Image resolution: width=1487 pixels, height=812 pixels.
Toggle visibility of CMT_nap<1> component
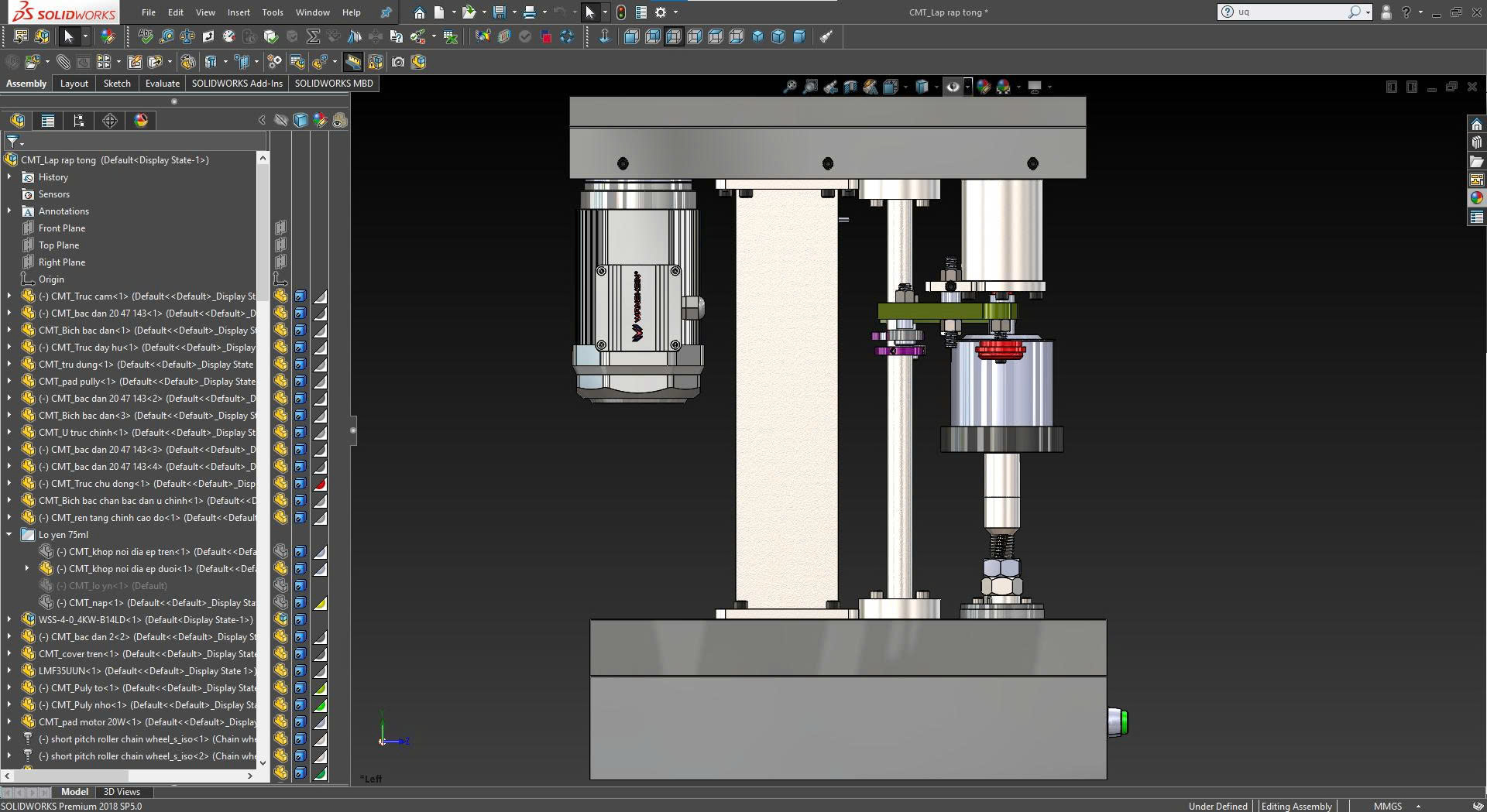(280, 603)
